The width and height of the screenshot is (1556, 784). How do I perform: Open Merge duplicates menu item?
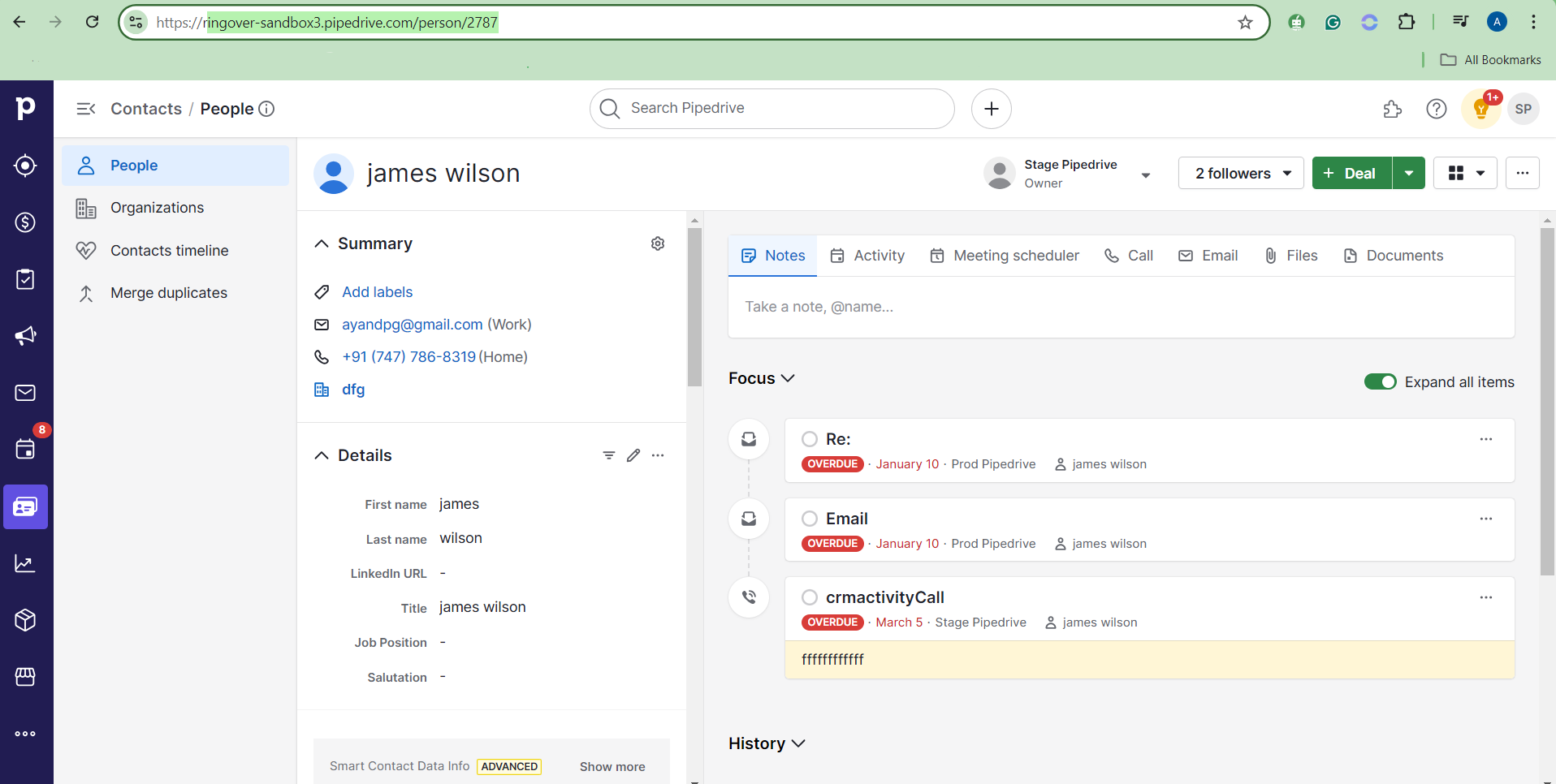tap(175, 293)
